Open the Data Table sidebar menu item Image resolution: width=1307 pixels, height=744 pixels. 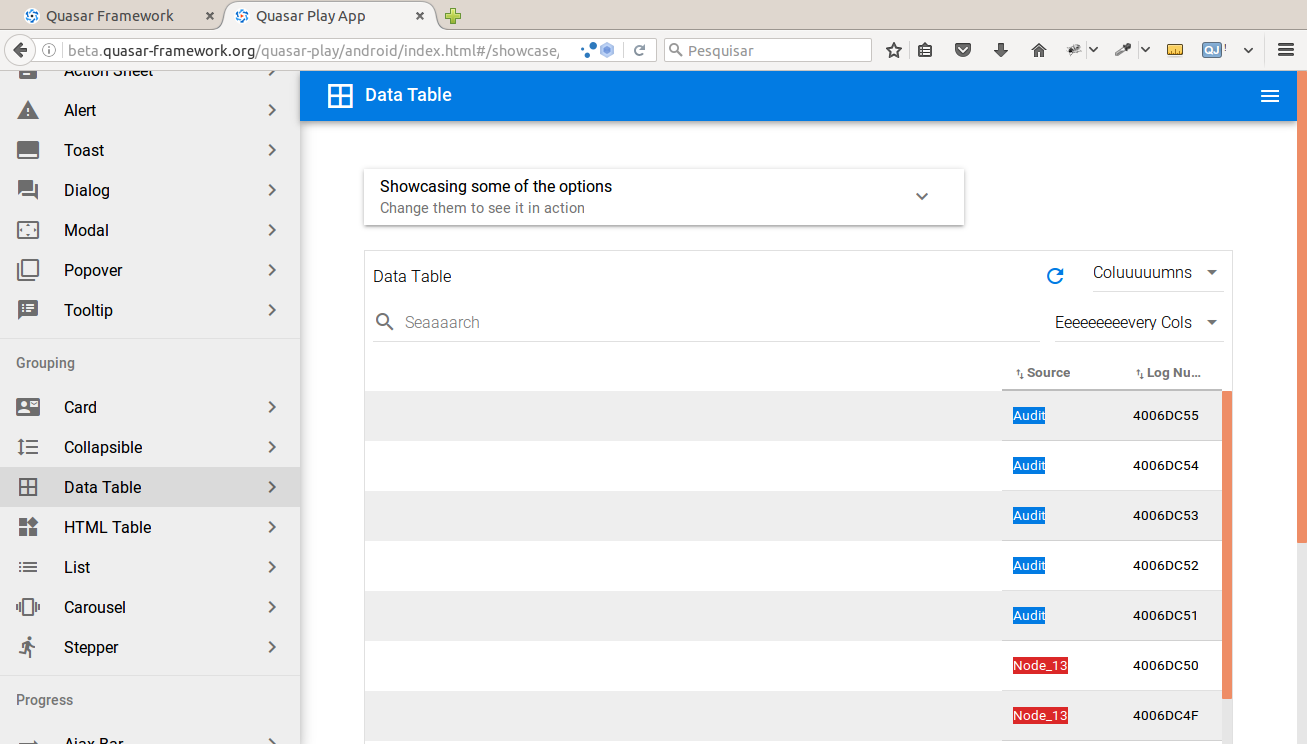coord(150,487)
